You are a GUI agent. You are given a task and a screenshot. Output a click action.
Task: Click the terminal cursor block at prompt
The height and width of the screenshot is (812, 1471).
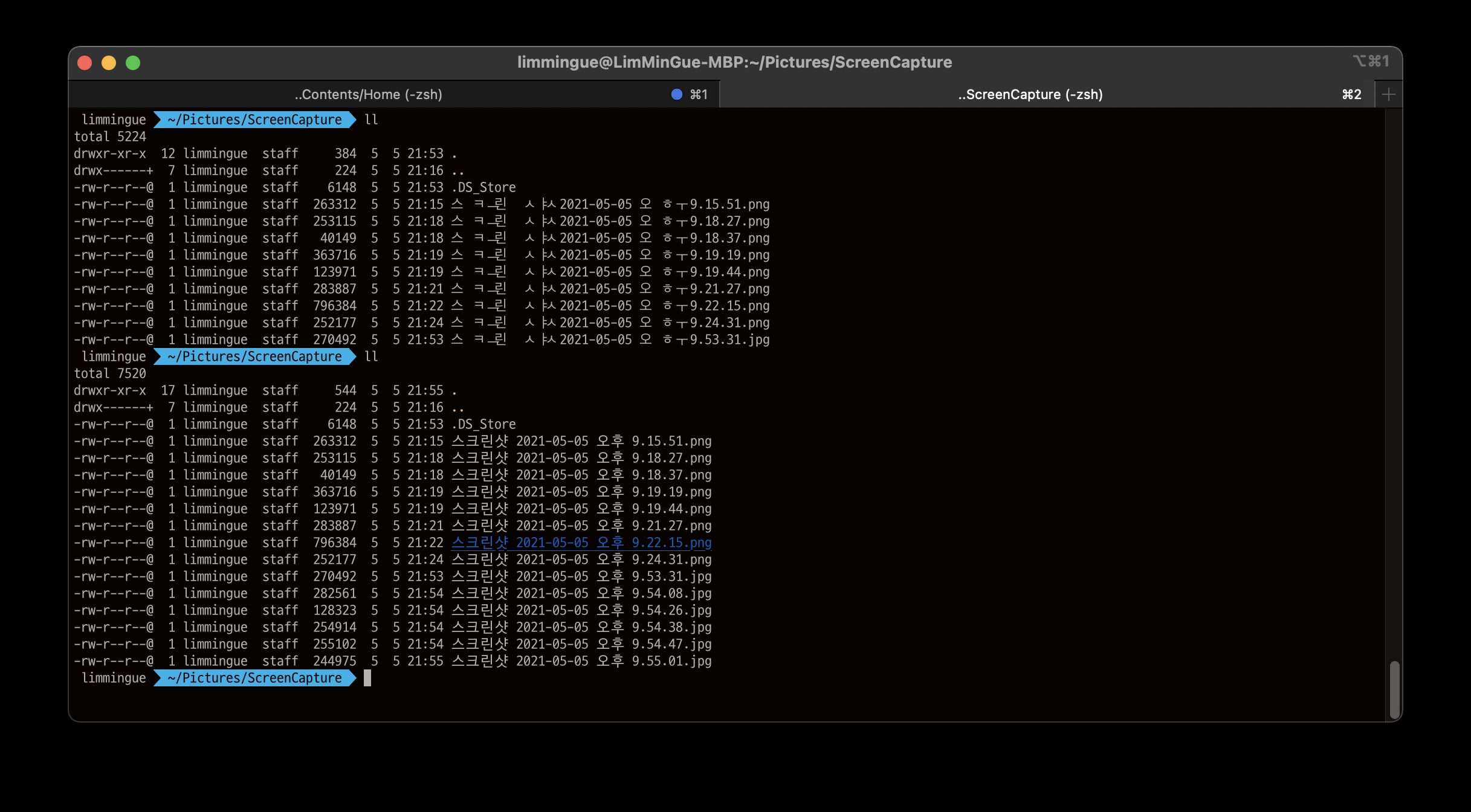367,678
